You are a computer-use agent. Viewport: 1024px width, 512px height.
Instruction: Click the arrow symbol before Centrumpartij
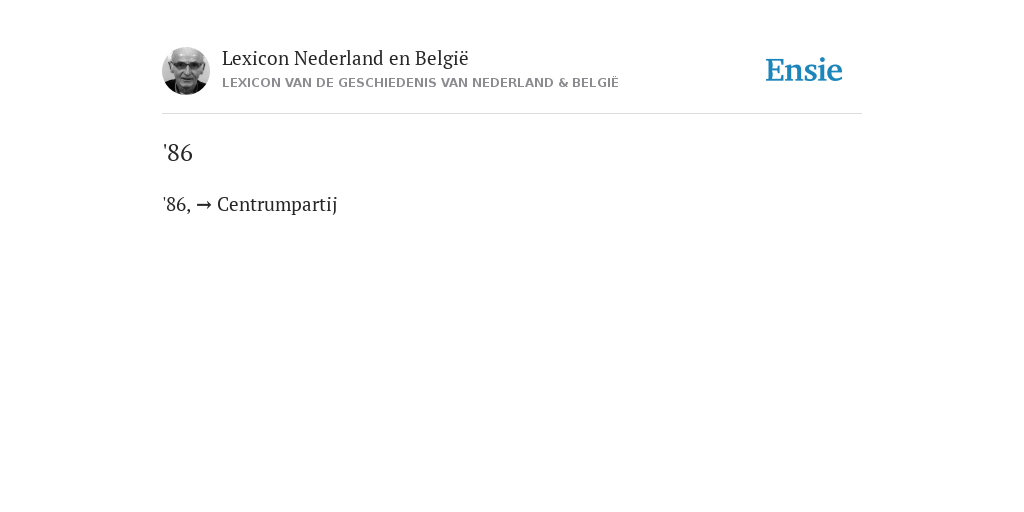[204, 205]
